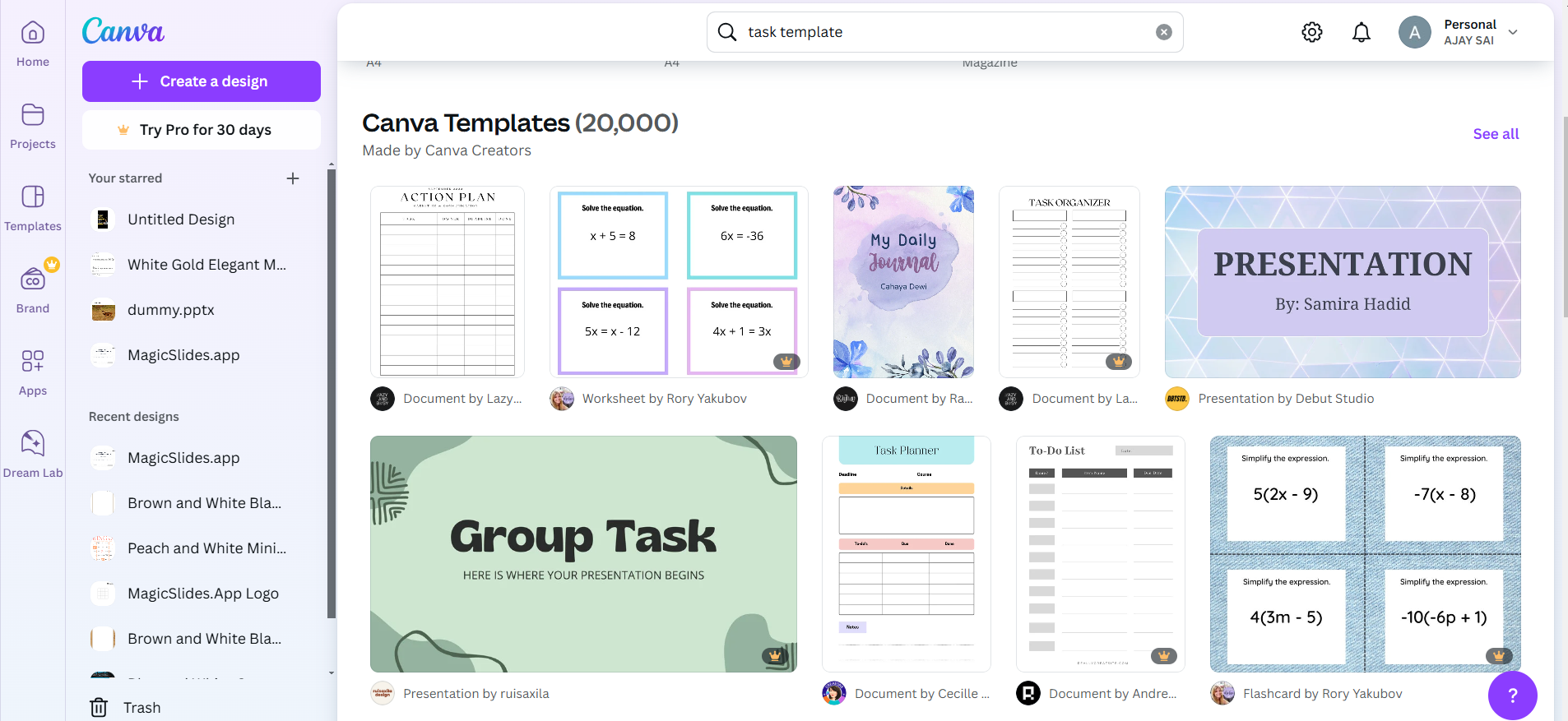The image size is (1568, 721).
Task: Click the Andre creator avatar
Action: click(1028, 694)
